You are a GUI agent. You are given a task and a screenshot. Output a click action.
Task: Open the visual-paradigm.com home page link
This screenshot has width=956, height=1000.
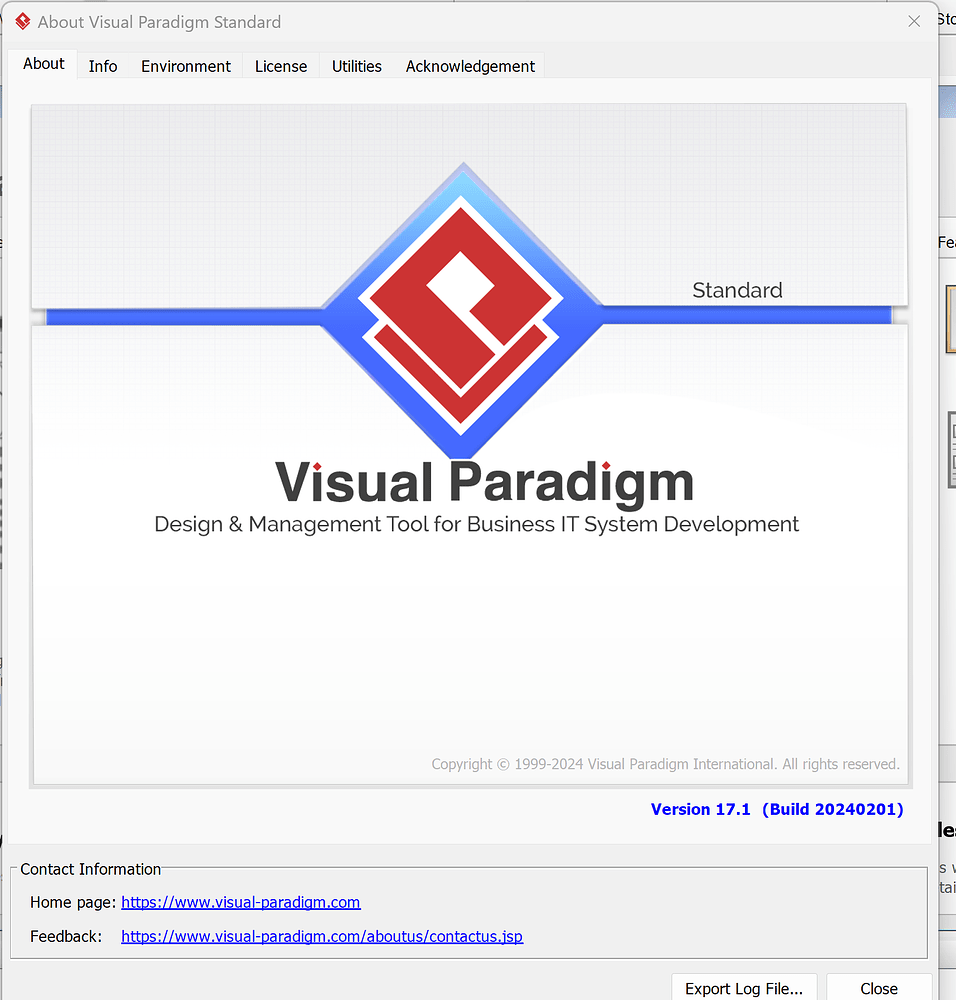click(240, 902)
